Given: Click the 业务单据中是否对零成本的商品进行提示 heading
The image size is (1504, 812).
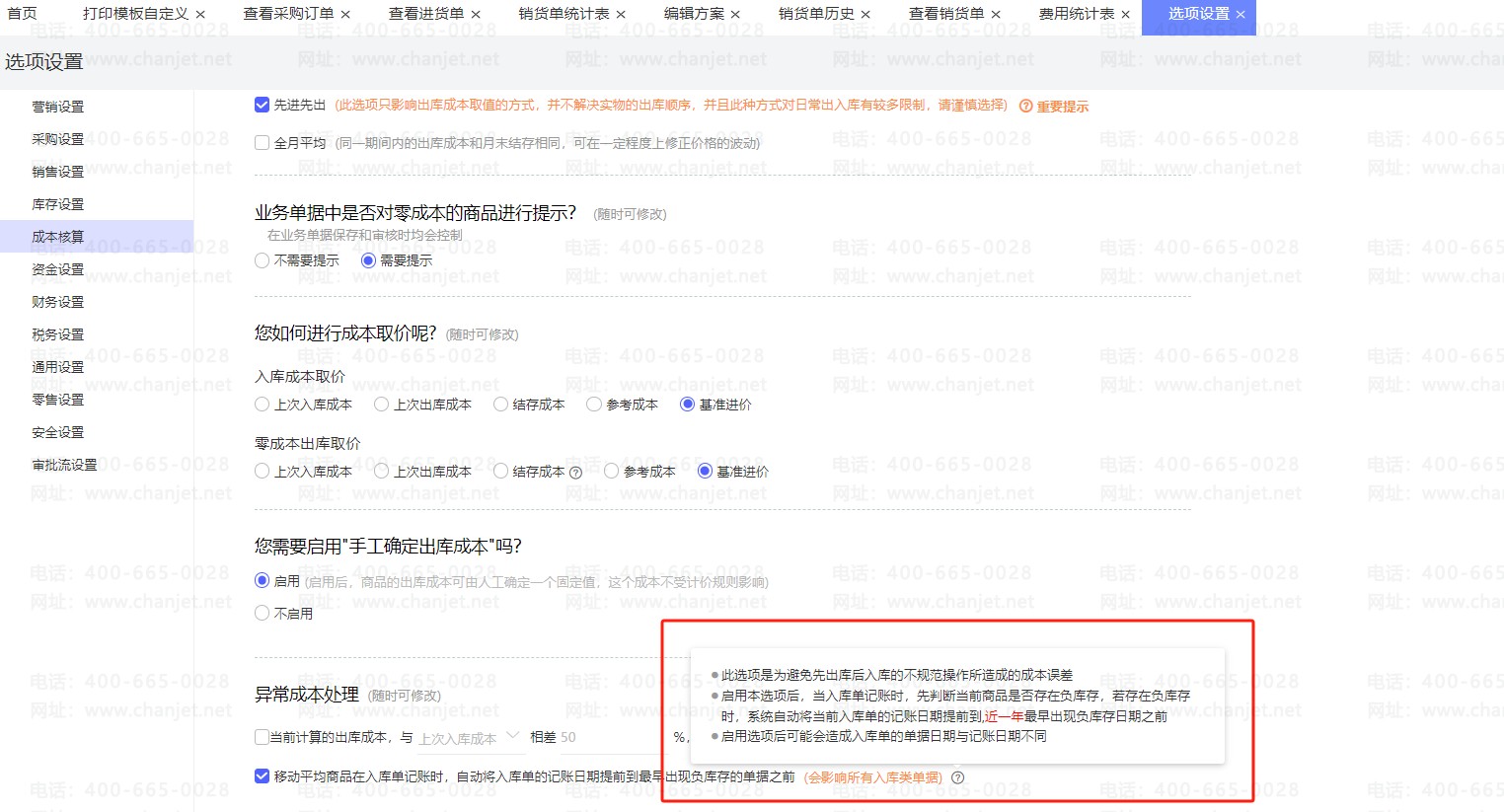Looking at the screenshot, I should (x=415, y=213).
